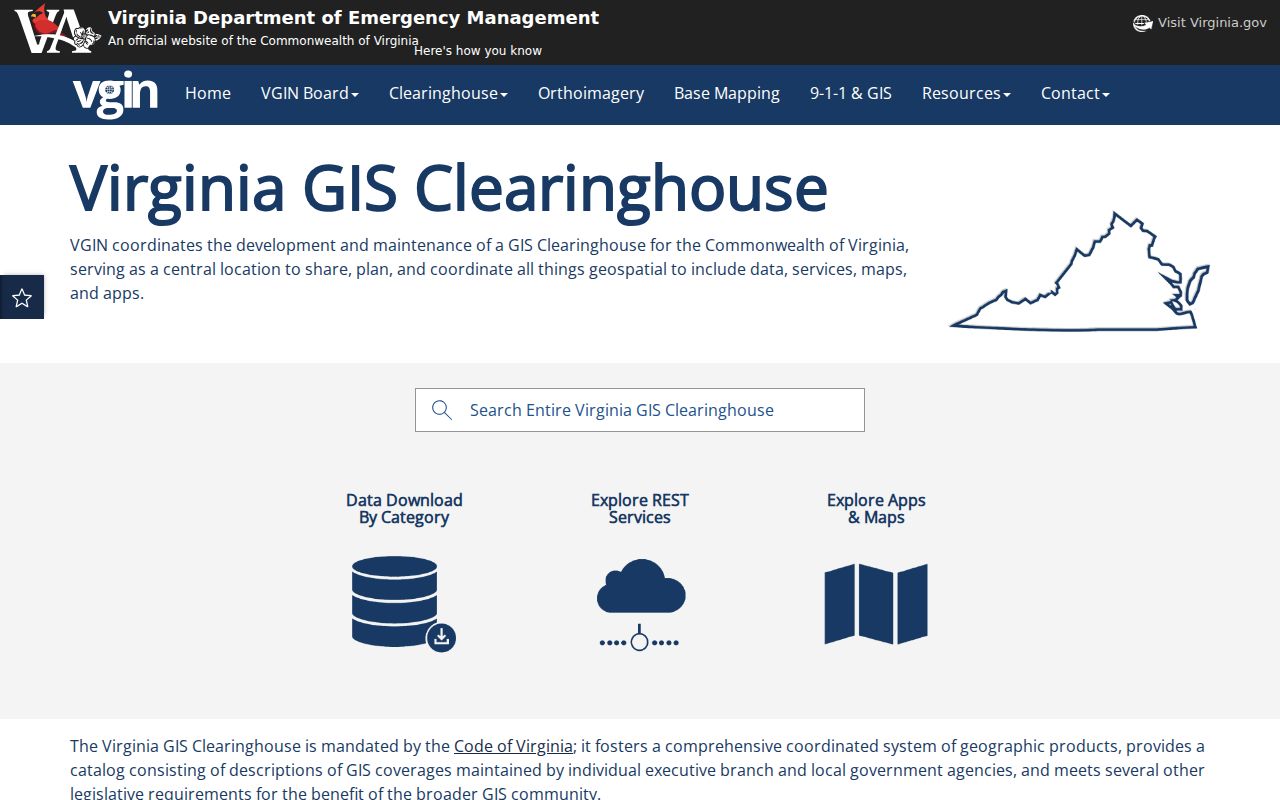1280x800 pixels.
Task: Expand the Resources dropdown menu
Action: click(966, 93)
